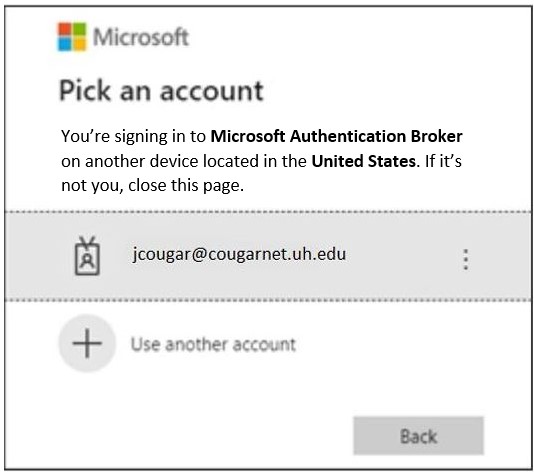Select the jcougar@cougarnet.uh.edu email address
This screenshot has width=534, height=474.
point(239,254)
